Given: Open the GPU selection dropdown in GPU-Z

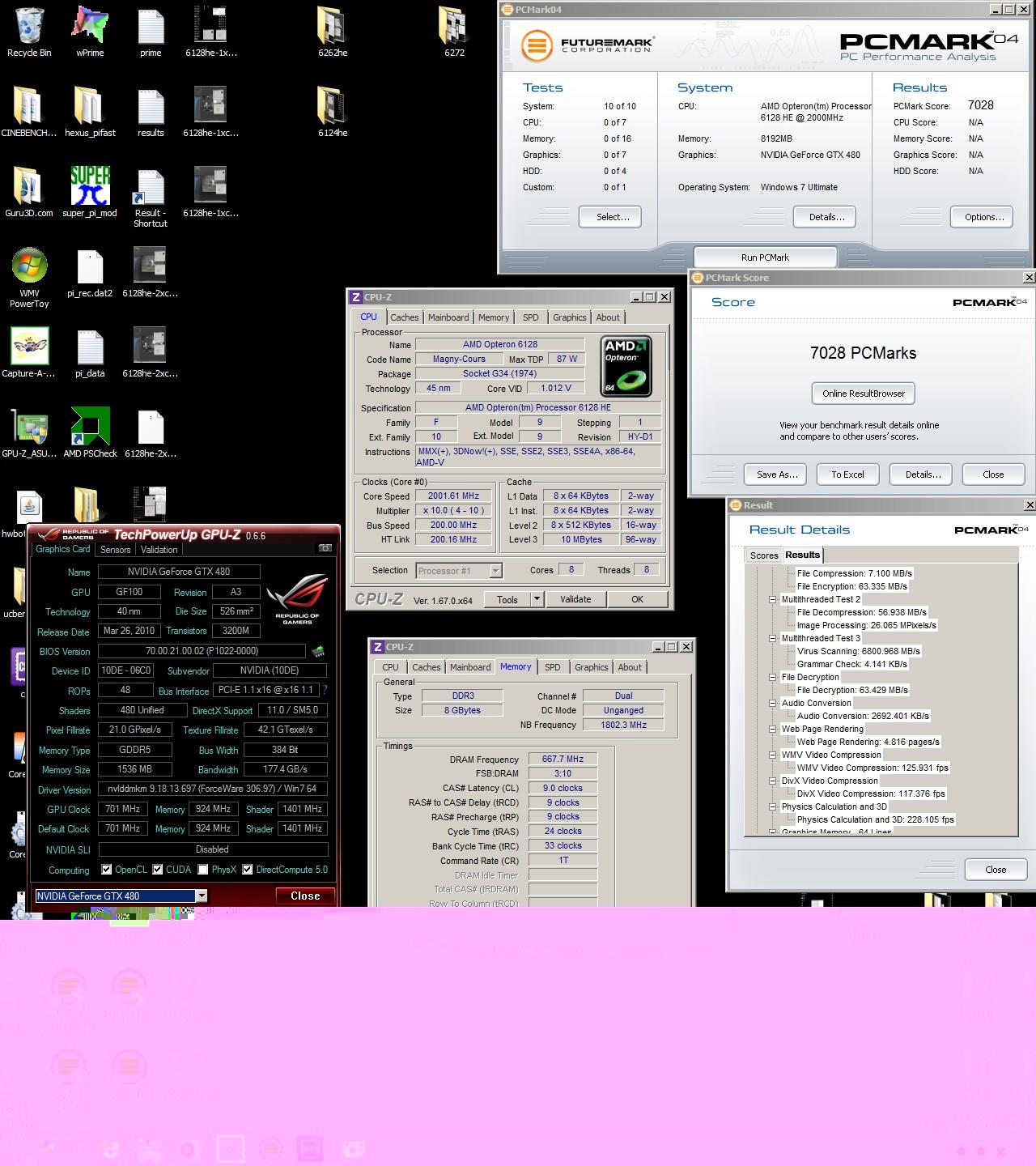Looking at the screenshot, I should 202,896.
